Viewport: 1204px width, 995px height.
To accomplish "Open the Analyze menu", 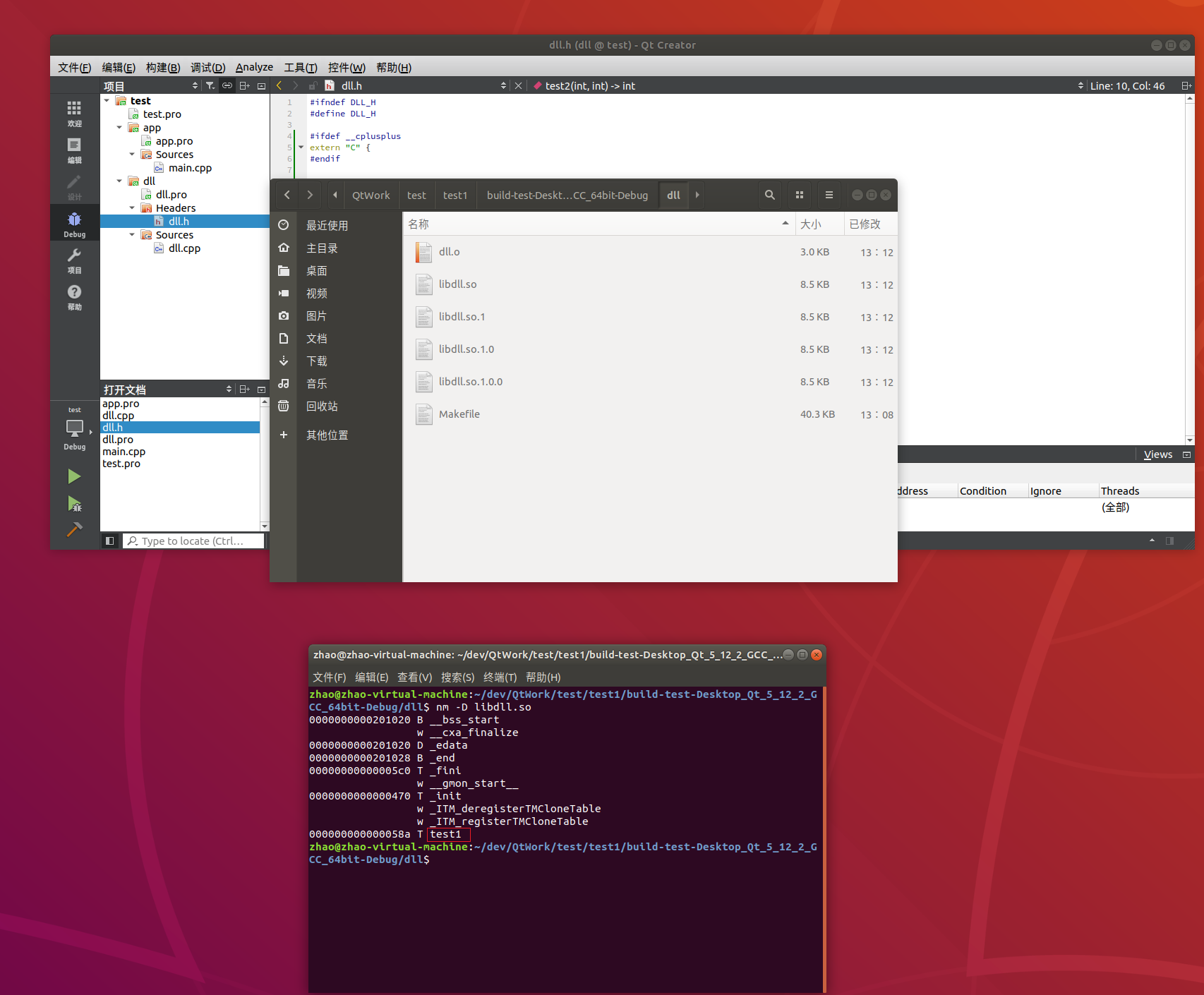I will pos(254,67).
